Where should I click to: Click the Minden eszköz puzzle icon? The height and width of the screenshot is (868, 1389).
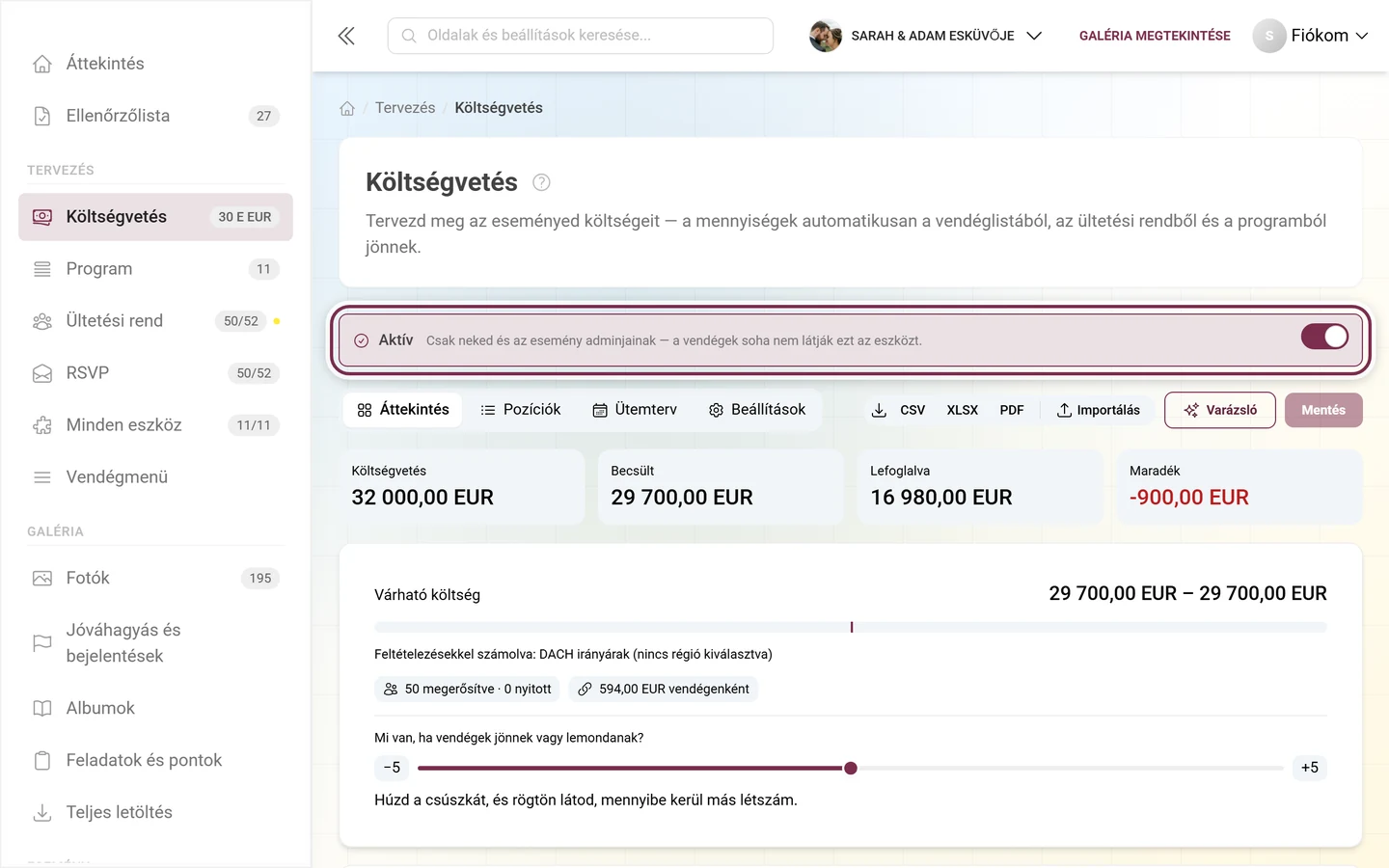point(42,425)
